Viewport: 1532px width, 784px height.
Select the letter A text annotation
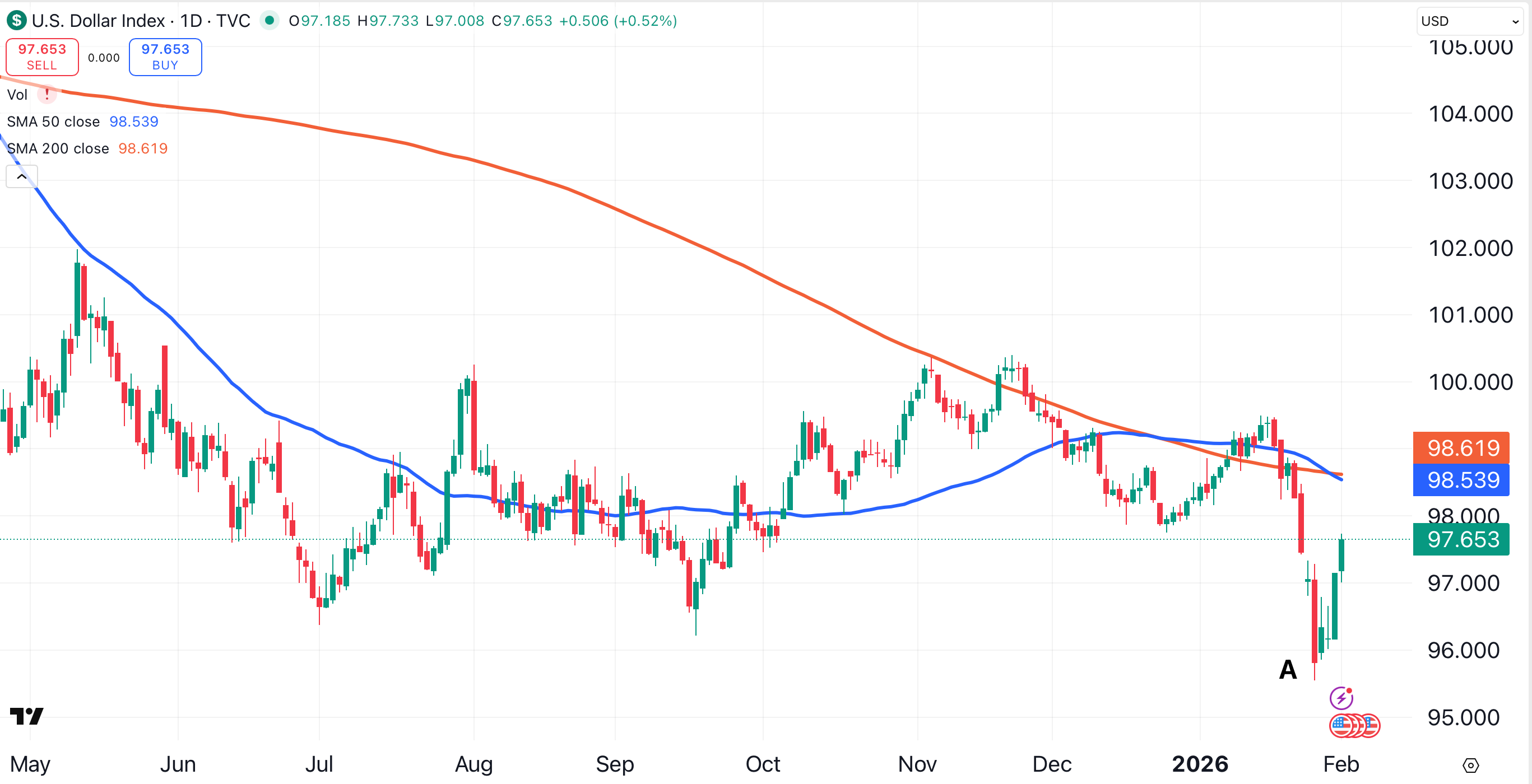[1288, 670]
